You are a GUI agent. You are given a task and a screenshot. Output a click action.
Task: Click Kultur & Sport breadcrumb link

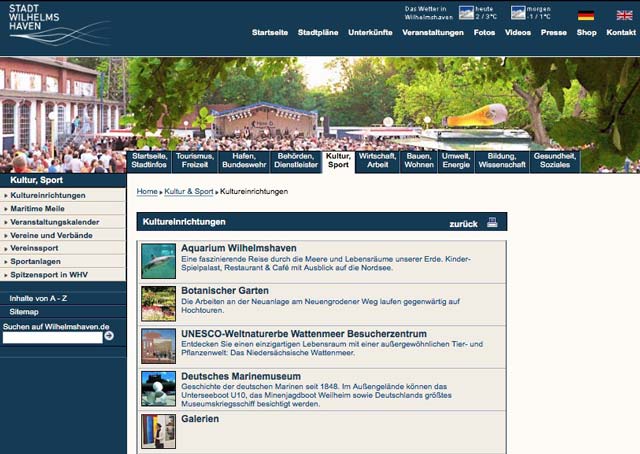189,191
